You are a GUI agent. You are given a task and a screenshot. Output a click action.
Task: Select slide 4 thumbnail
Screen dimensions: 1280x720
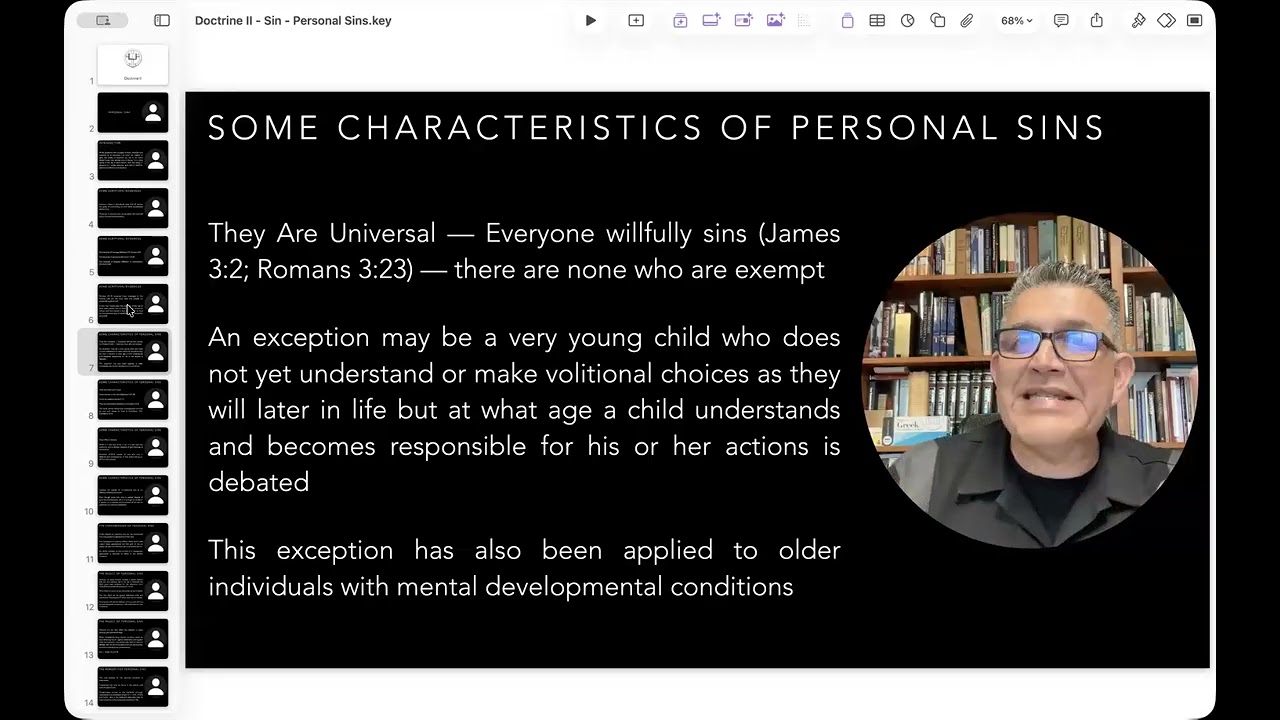click(133, 208)
